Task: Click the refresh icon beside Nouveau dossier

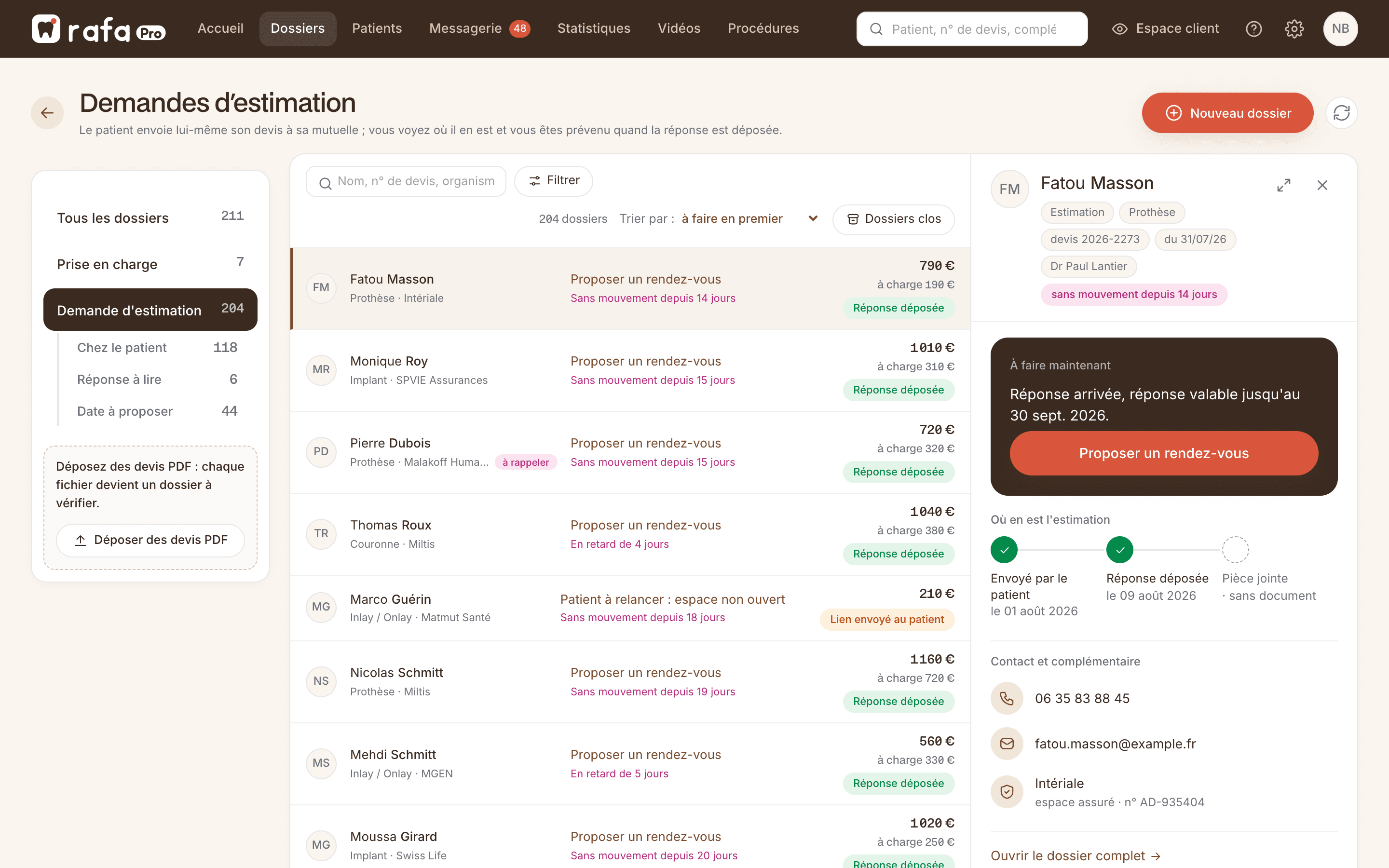Action: (x=1341, y=113)
